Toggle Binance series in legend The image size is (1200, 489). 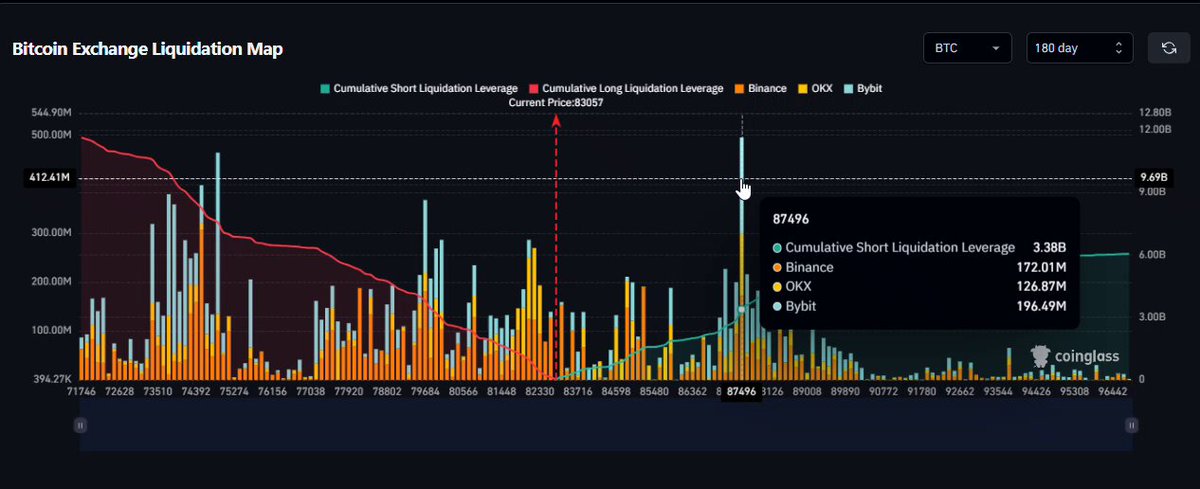(x=760, y=88)
